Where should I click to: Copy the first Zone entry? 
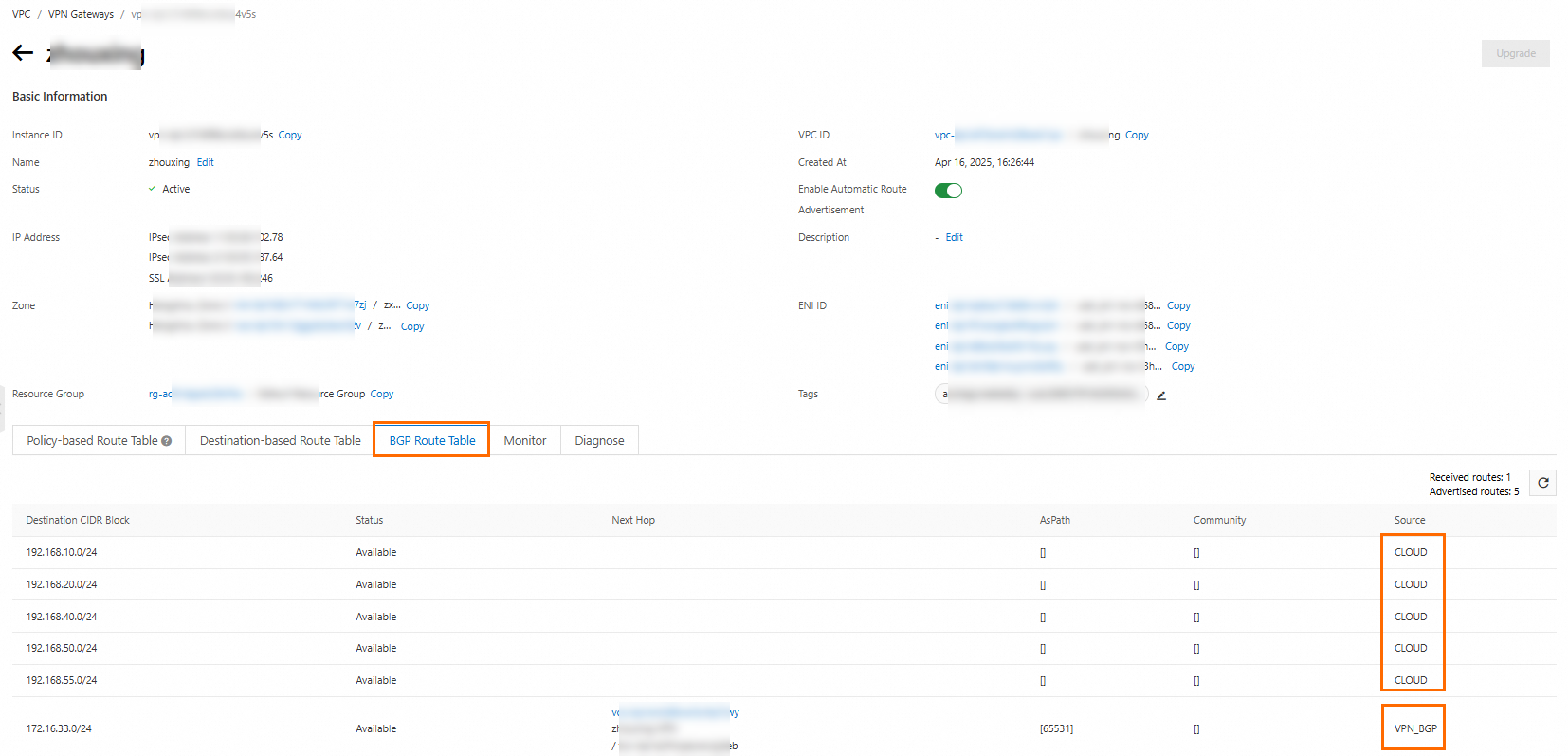coord(418,305)
